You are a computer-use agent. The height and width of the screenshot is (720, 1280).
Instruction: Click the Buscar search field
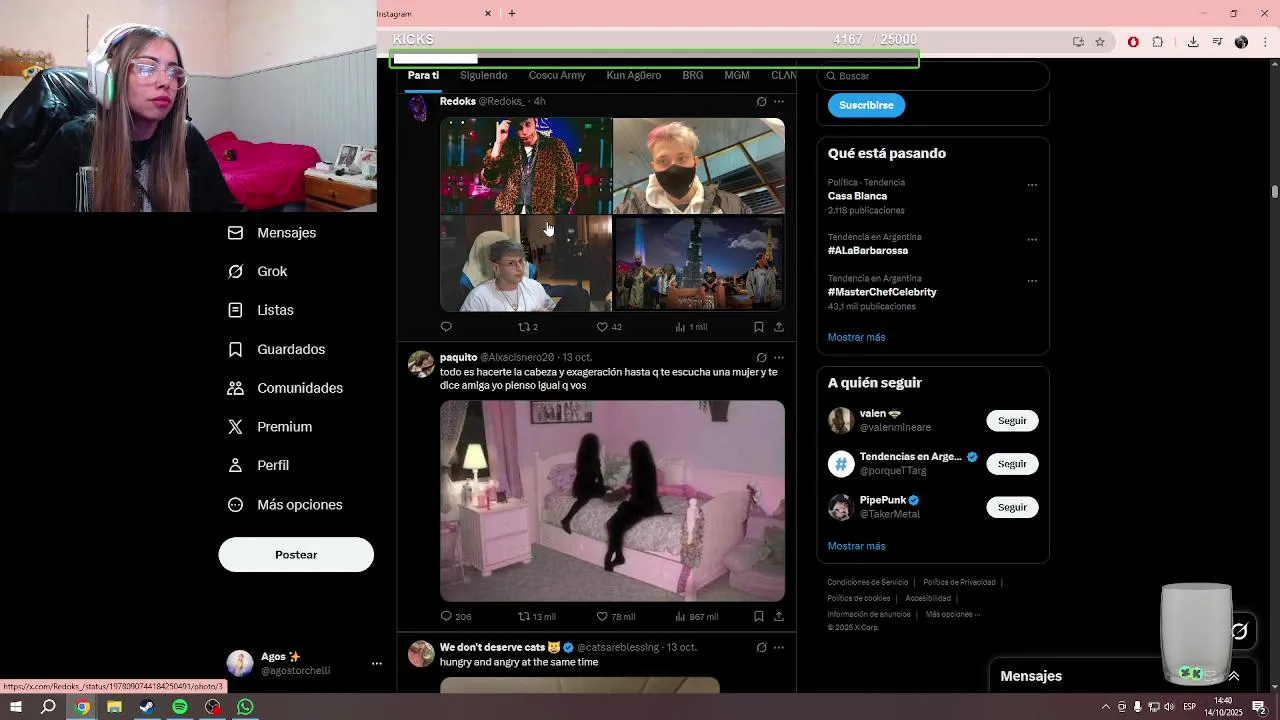[933, 76]
